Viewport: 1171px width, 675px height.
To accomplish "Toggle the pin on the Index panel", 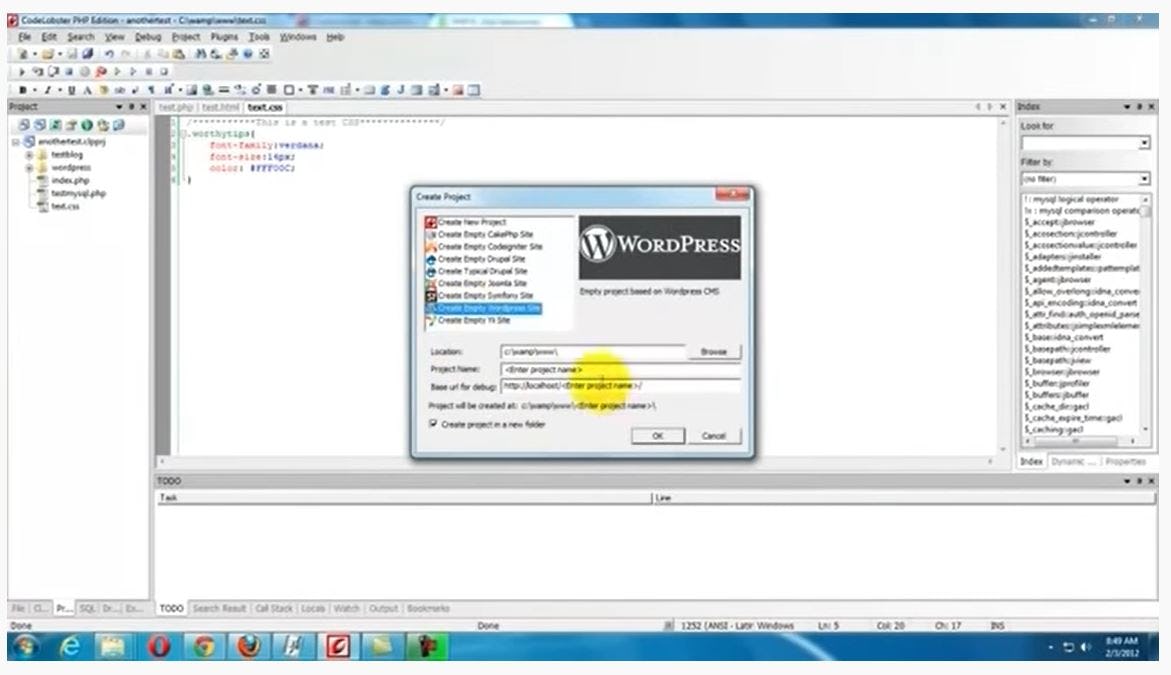I will pos(1139,107).
